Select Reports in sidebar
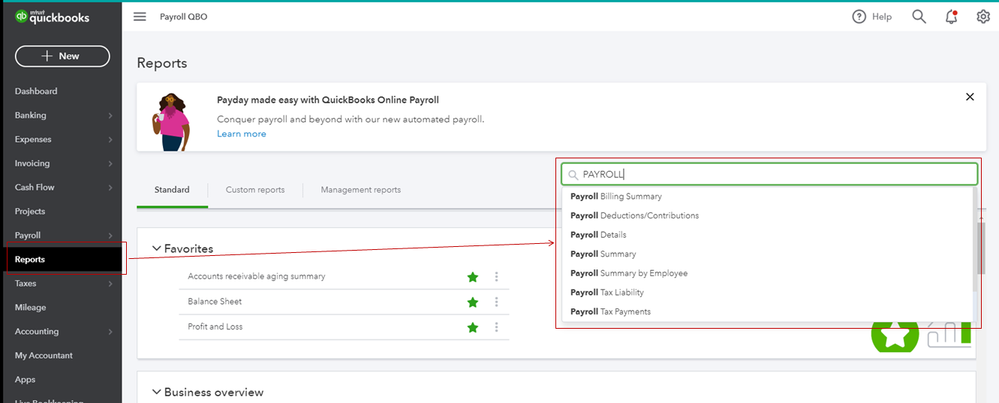The image size is (999, 403). [61, 259]
